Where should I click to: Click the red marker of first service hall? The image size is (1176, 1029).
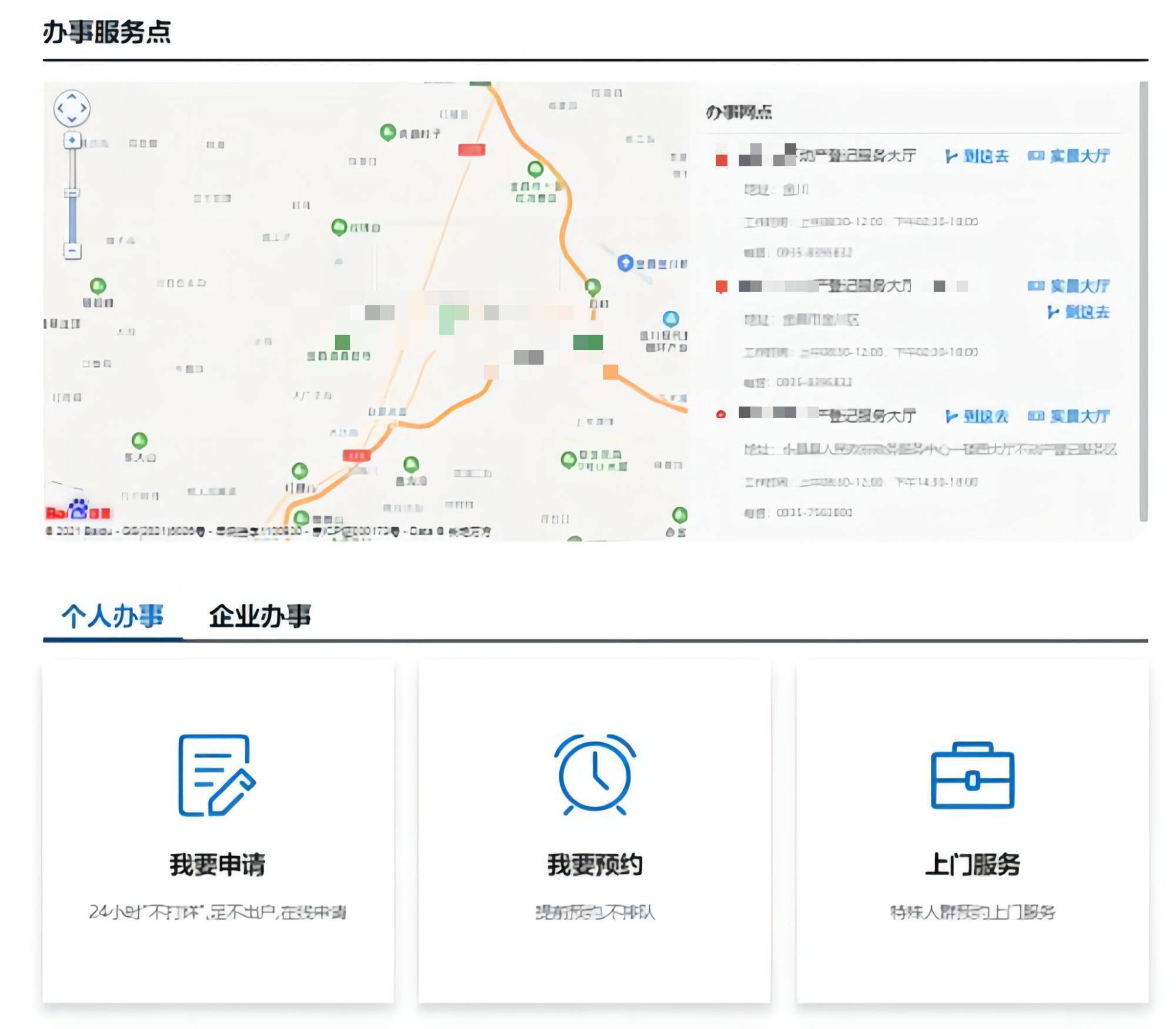point(721,160)
